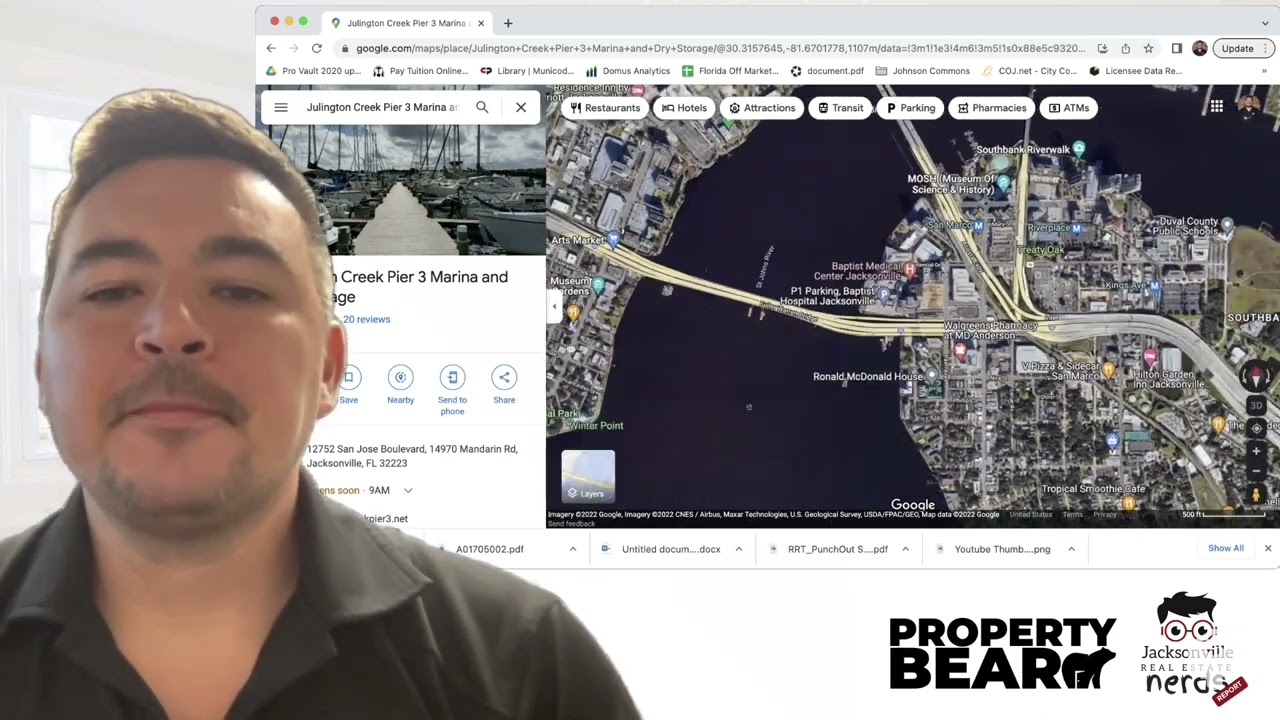Click the install app icon in address bar
The height and width of the screenshot is (720, 1280).
tap(1102, 48)
